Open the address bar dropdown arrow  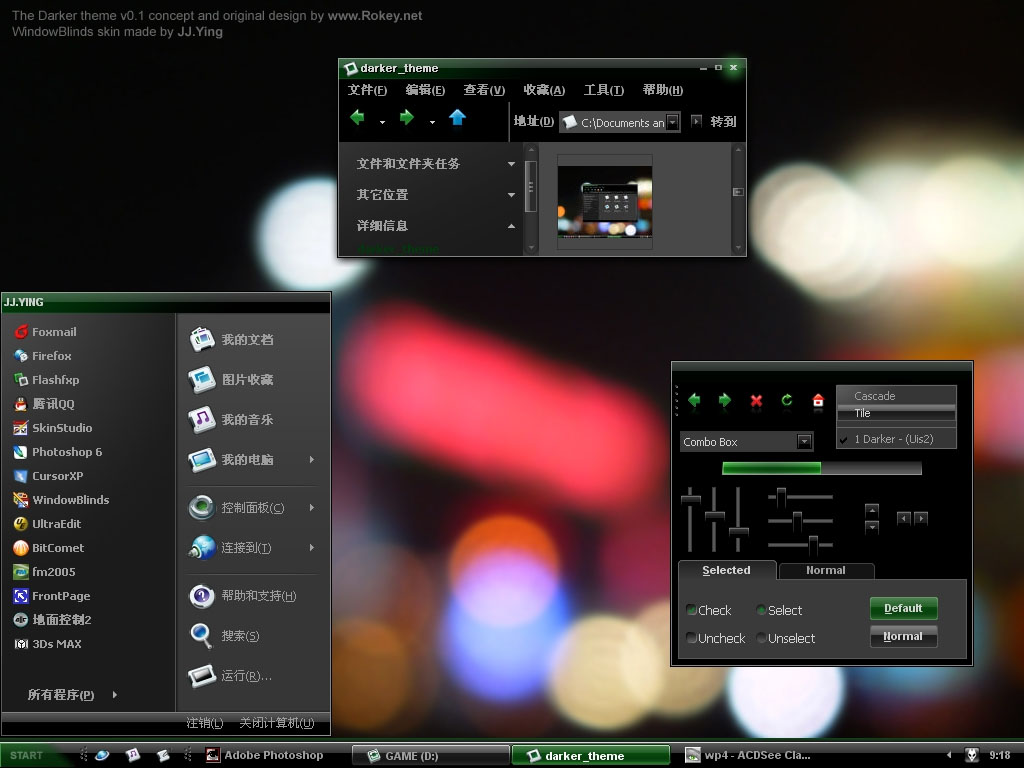(672, 122)
